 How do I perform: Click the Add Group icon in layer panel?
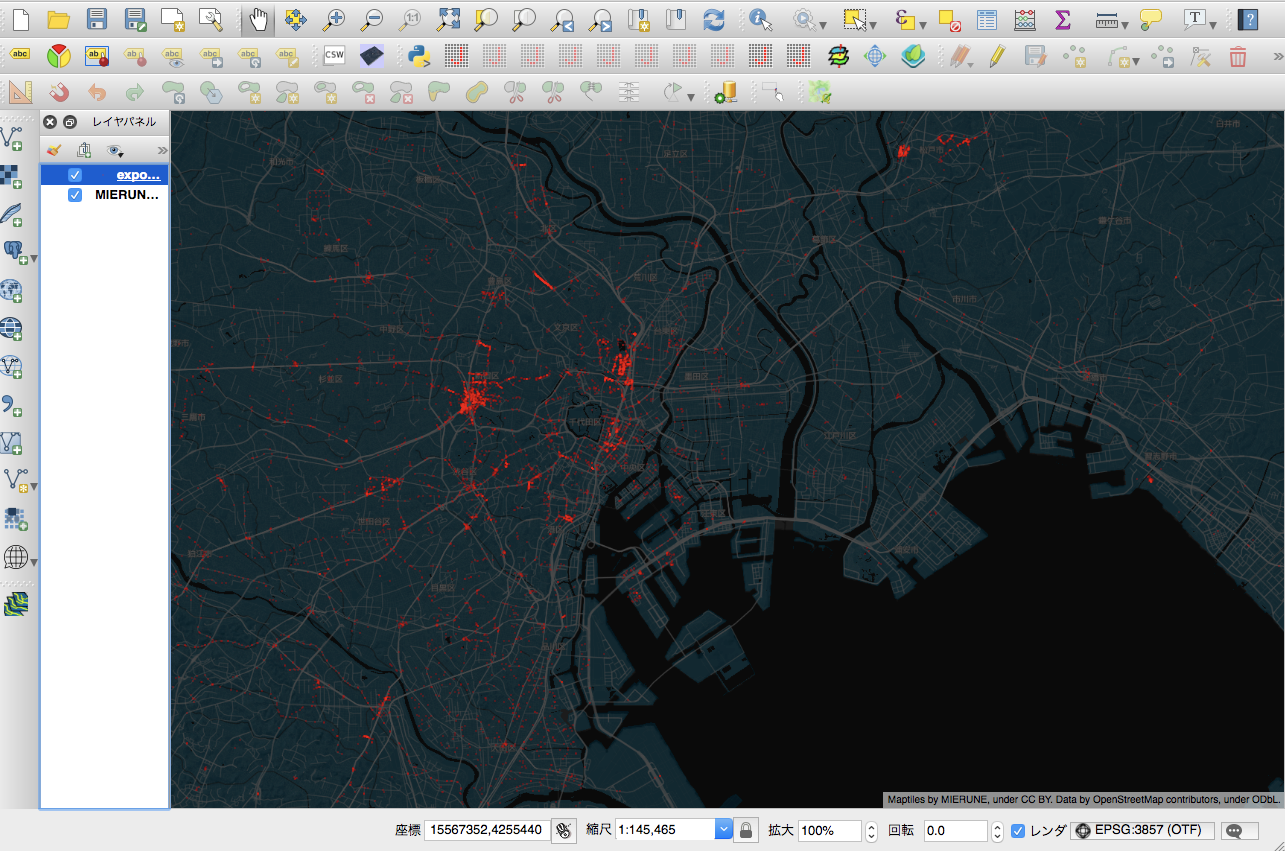tap(84, 150)
